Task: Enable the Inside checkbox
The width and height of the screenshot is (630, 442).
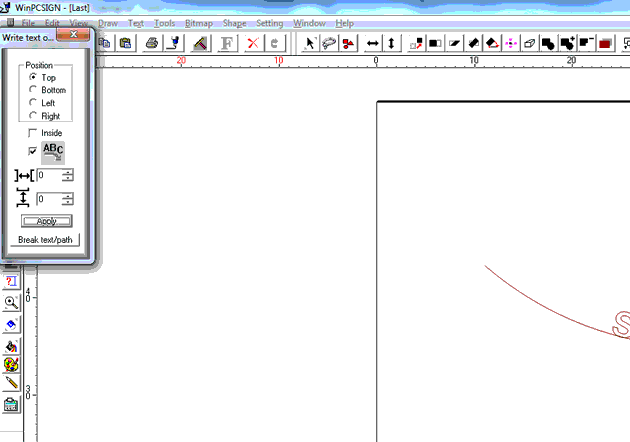Action: pos(33,133)
